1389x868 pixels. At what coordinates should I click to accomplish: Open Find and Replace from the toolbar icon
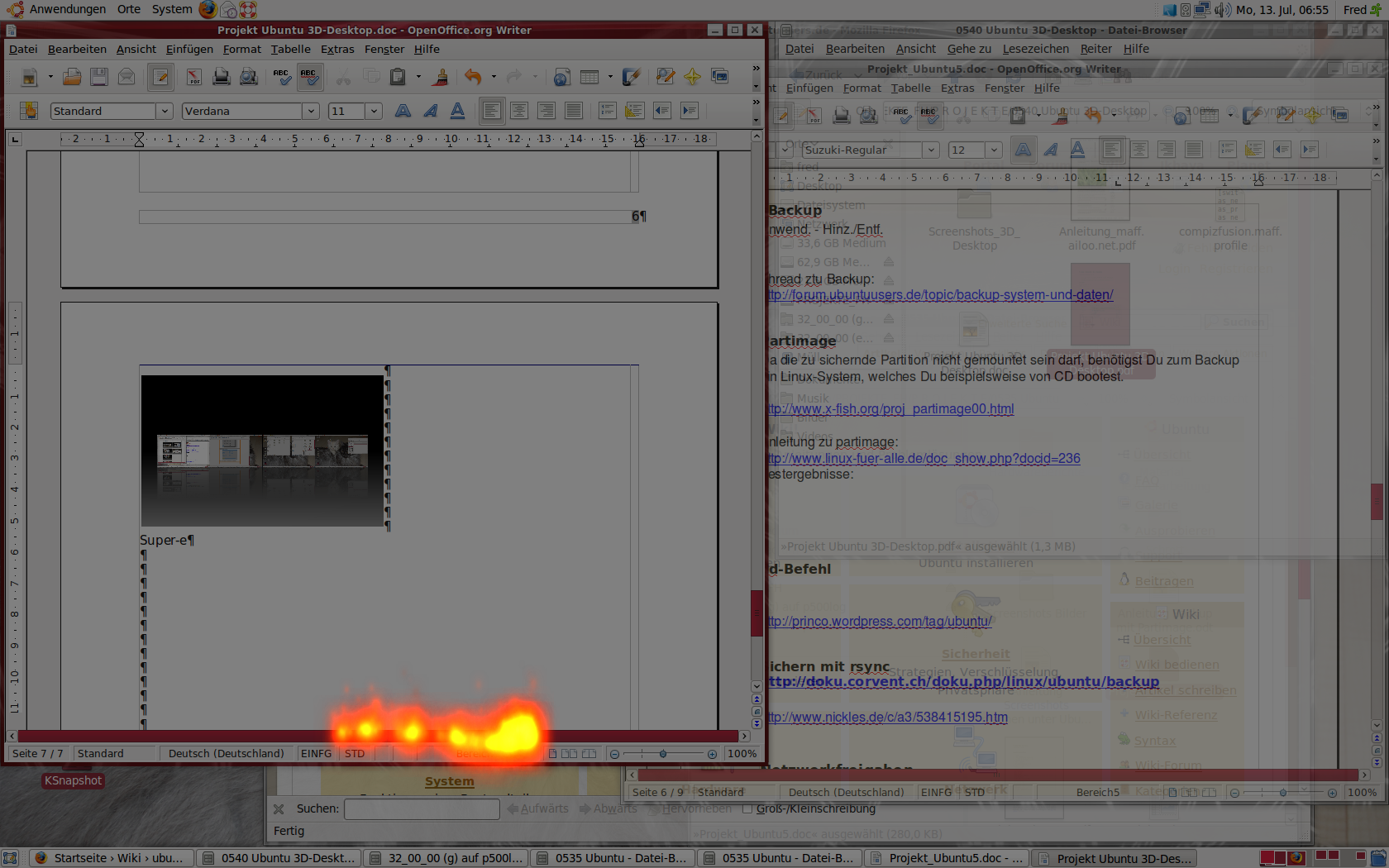(665, 78)
